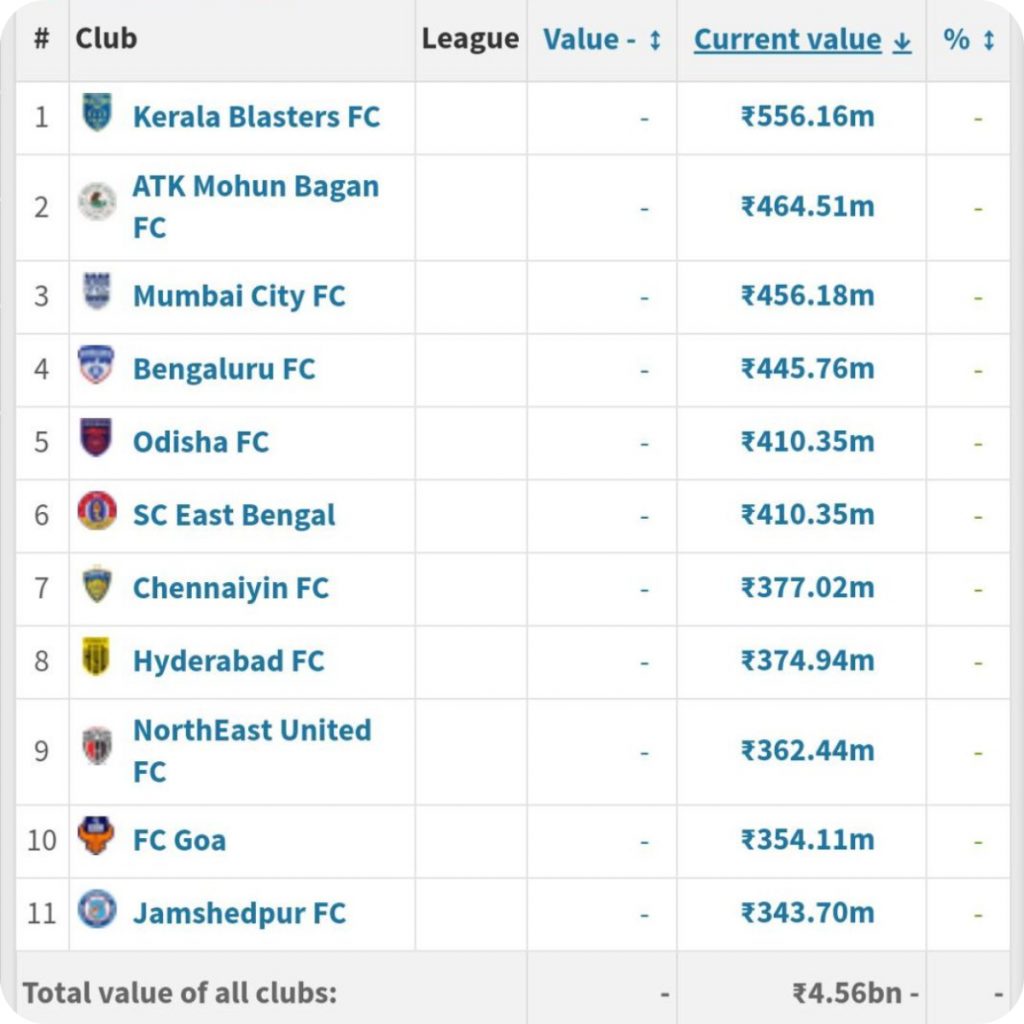The image size is (1024, 1024).
Task: Open the Jamshedpur FC club link
Action: point(239,913)
